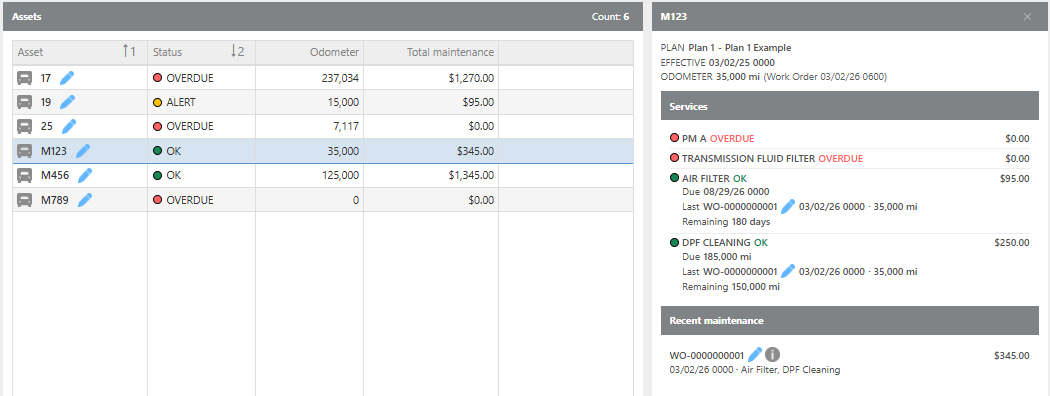Click Due 185,000 mi text
The image size is (1050, 396).
pos(717,257)
